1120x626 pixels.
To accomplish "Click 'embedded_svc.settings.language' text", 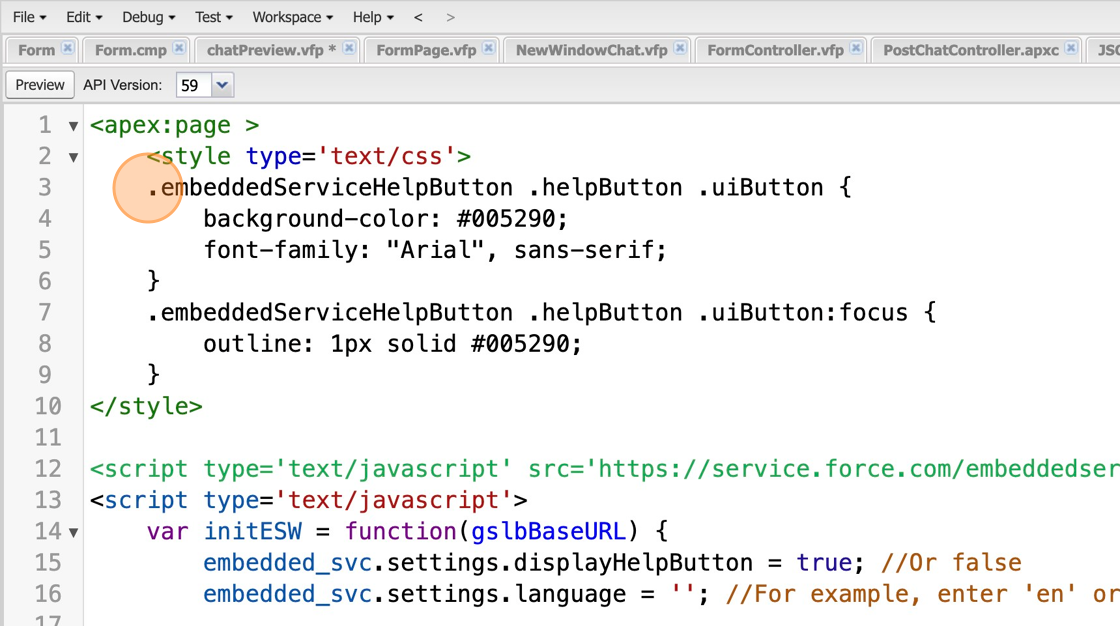I will tap(414, 594).
